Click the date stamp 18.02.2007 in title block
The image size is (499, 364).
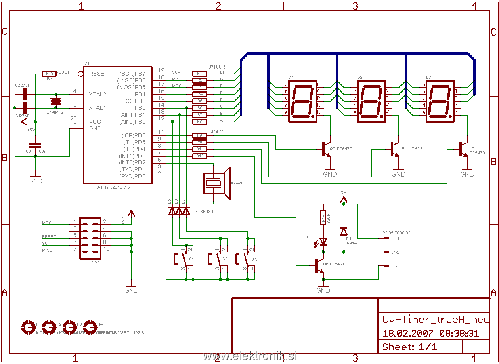point(408,333)
